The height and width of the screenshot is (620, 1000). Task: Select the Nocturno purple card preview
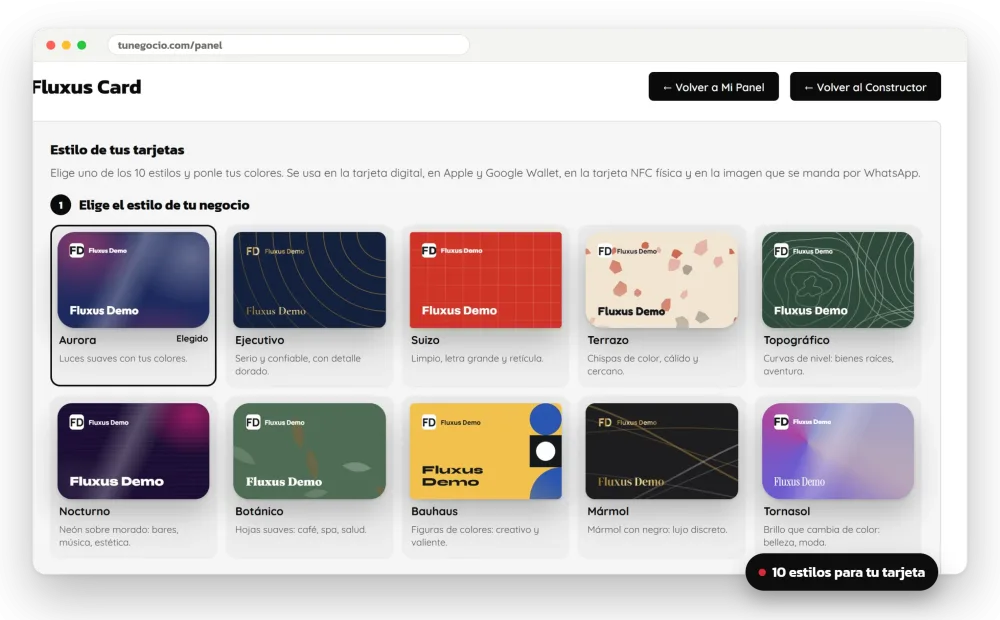pos(133,451)
